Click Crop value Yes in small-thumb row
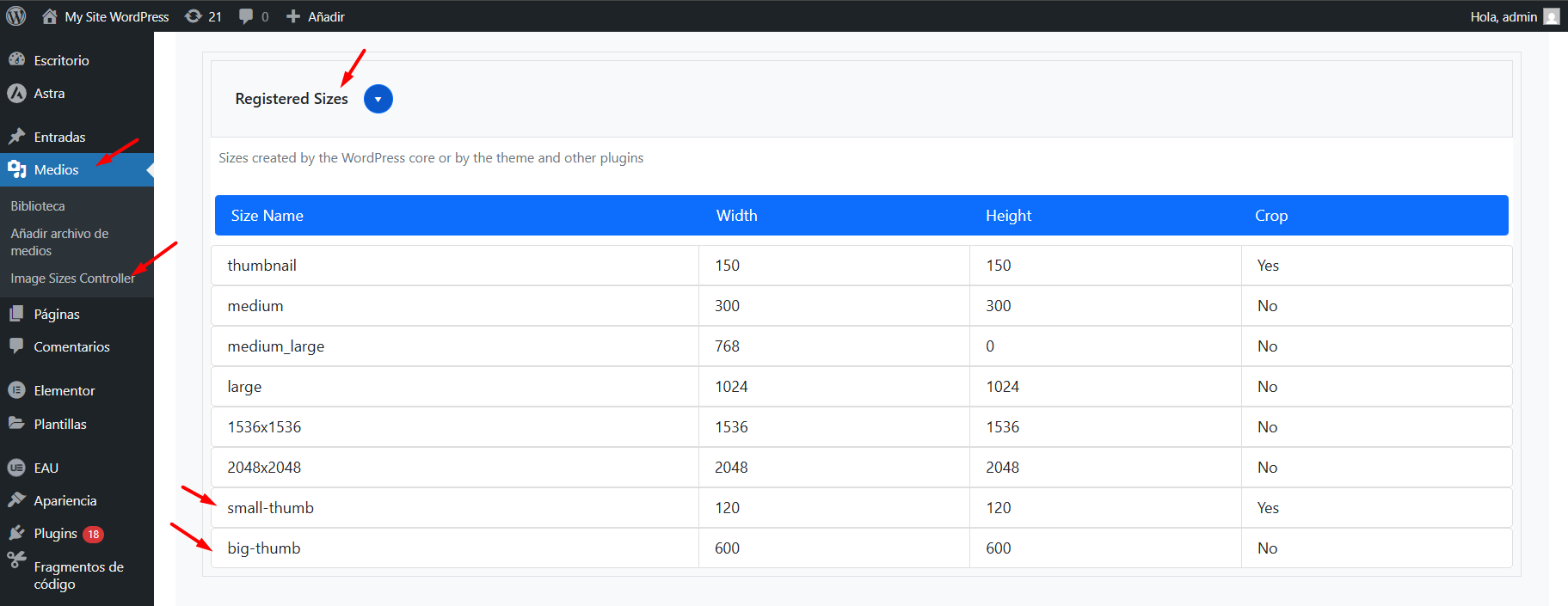The width and height of the screenshot is (1568, 606). point(1268,508)
